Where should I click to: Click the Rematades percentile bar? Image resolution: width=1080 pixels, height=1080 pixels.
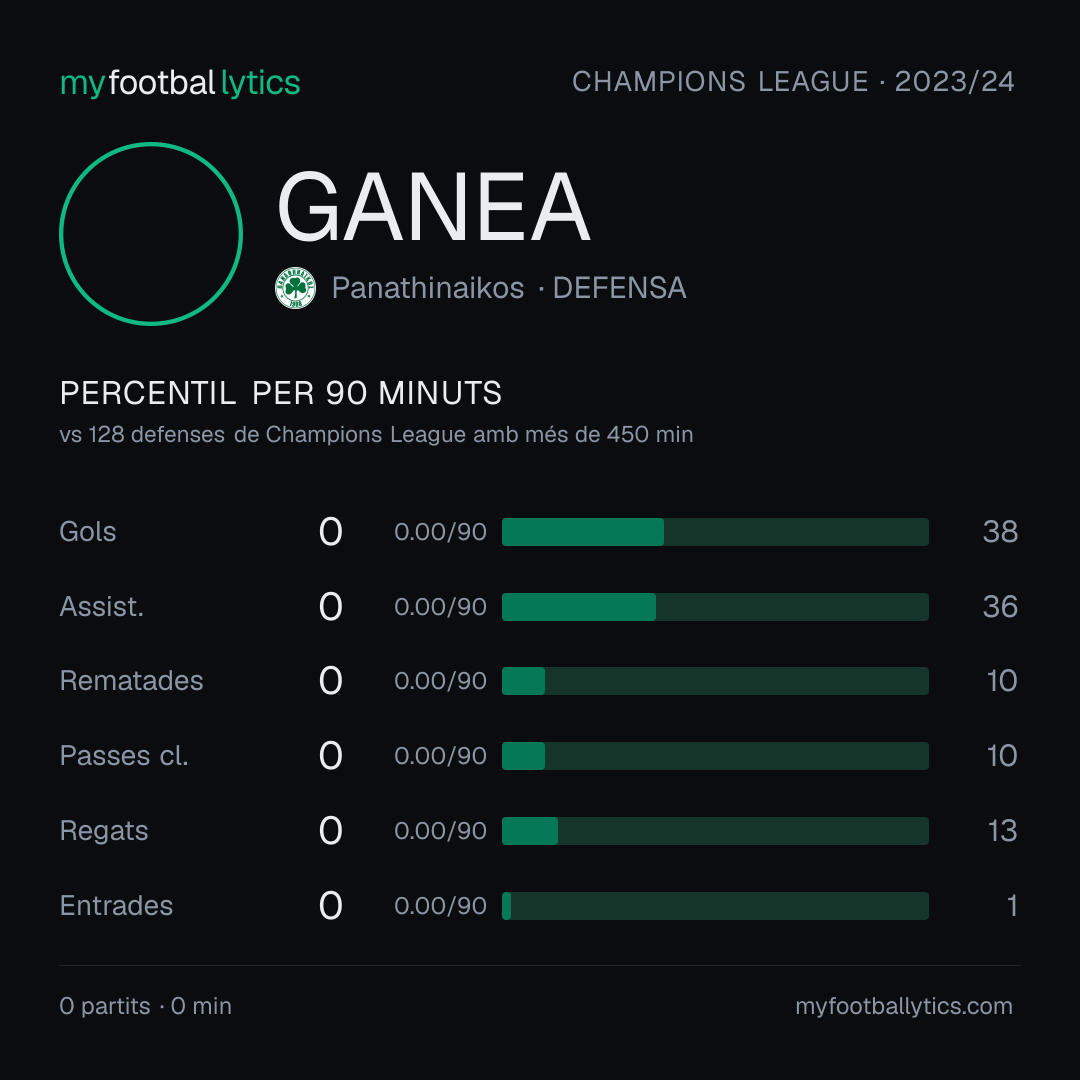(x=715, y=681)
